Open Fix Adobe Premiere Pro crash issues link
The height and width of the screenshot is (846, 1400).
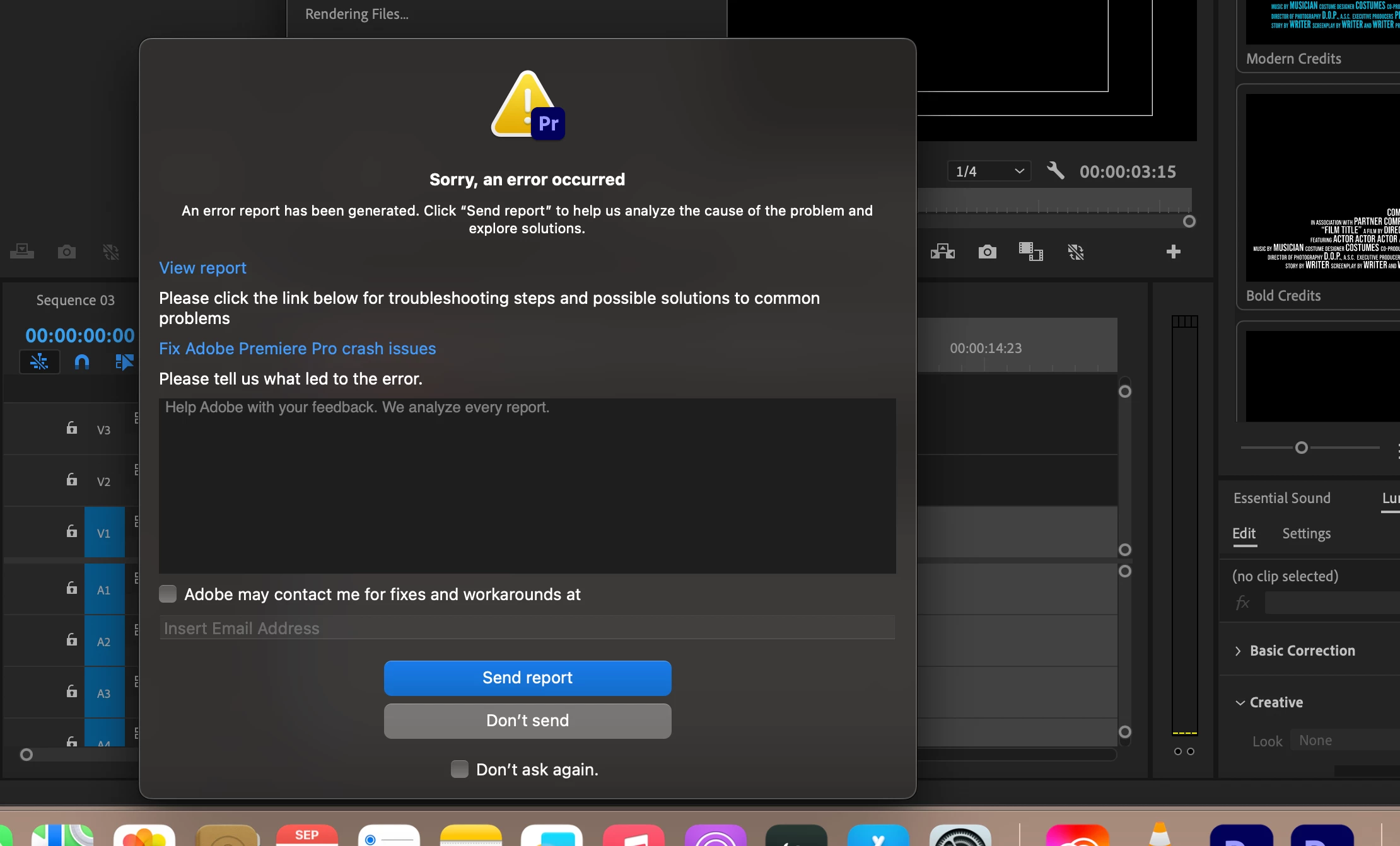[297, 349]
